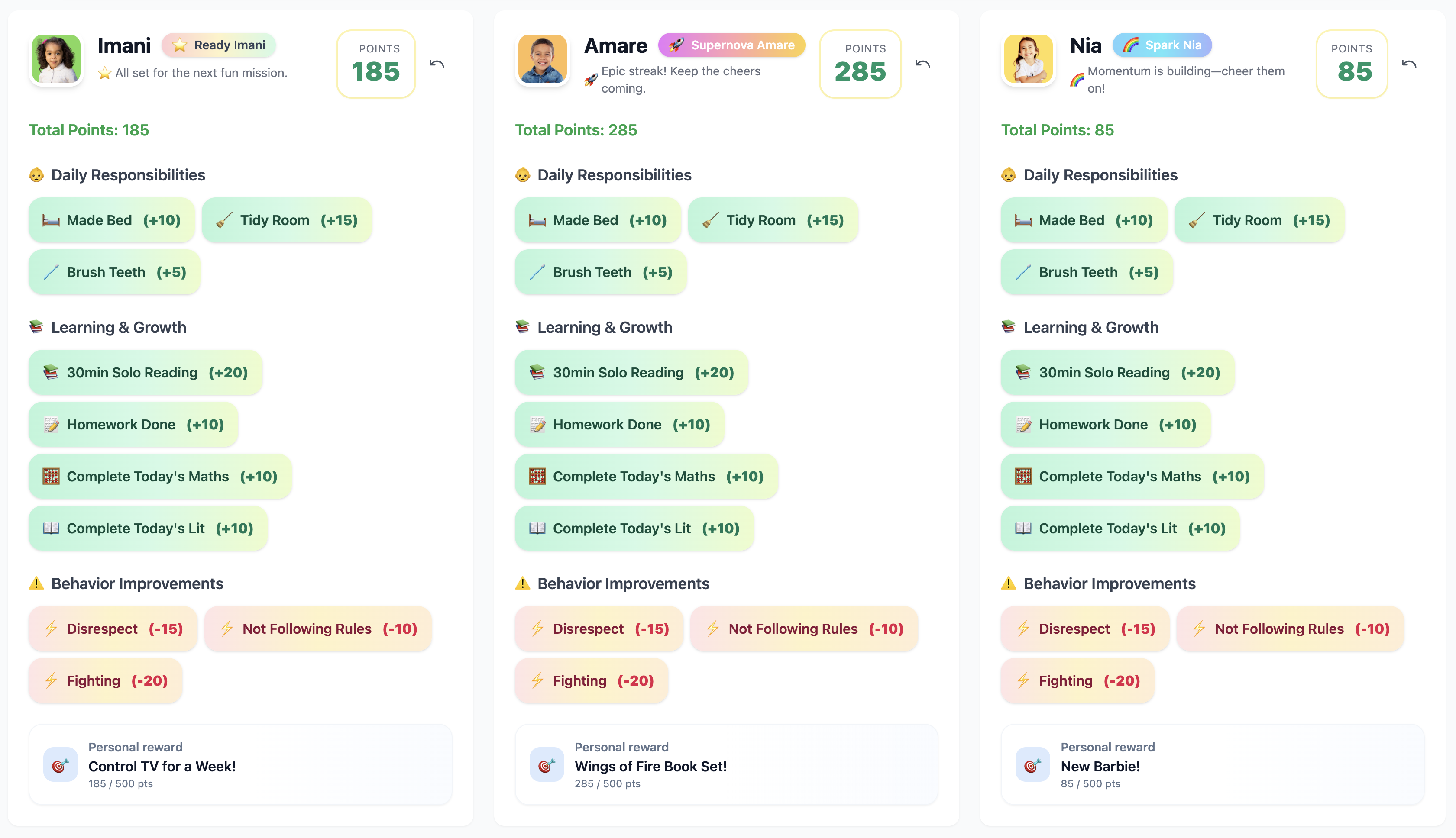Image resolution: width=1456 pixels, height=838 pixels.
Task: Click the Points 85 box on Nia's card
Action: pos(1351,64)
